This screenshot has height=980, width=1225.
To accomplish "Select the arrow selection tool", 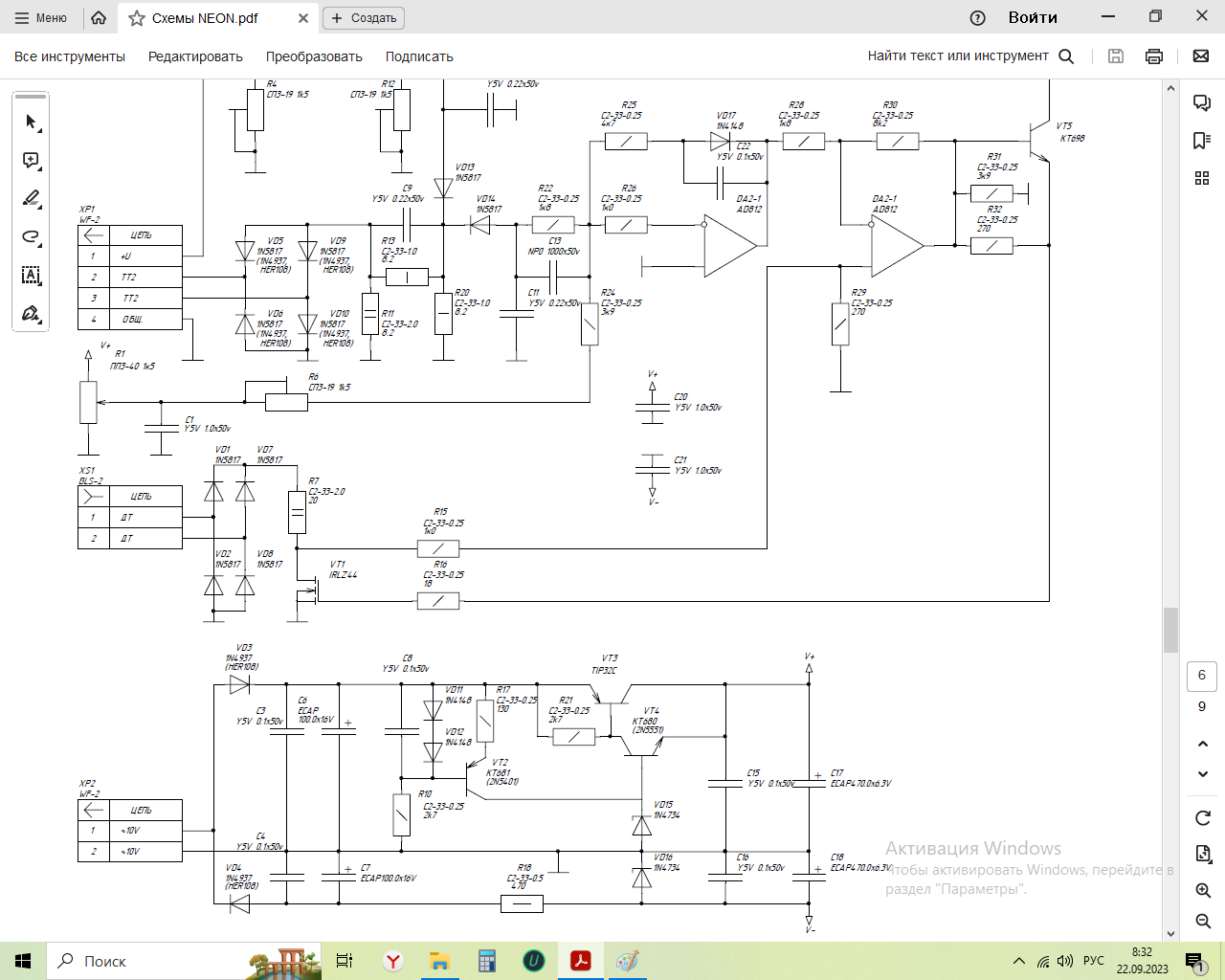I will click(x=31, y=122).
